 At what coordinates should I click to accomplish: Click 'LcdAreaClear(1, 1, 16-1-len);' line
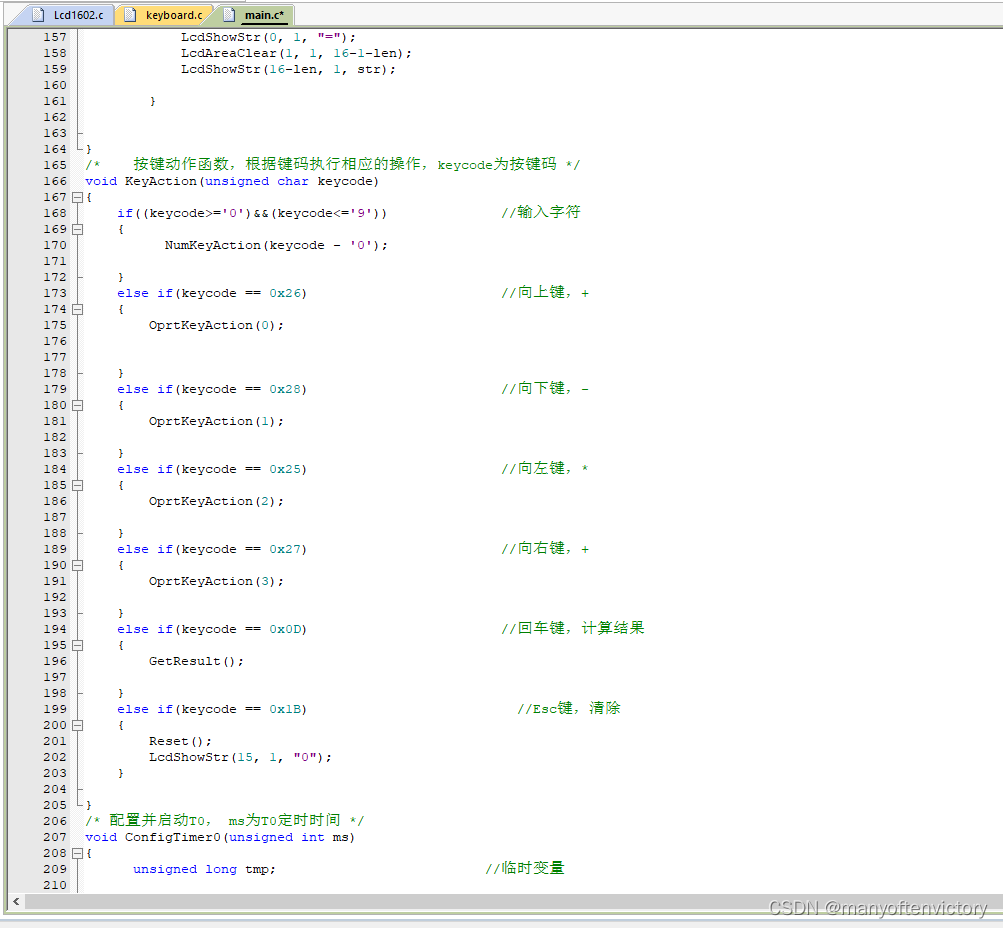[296, 54]
